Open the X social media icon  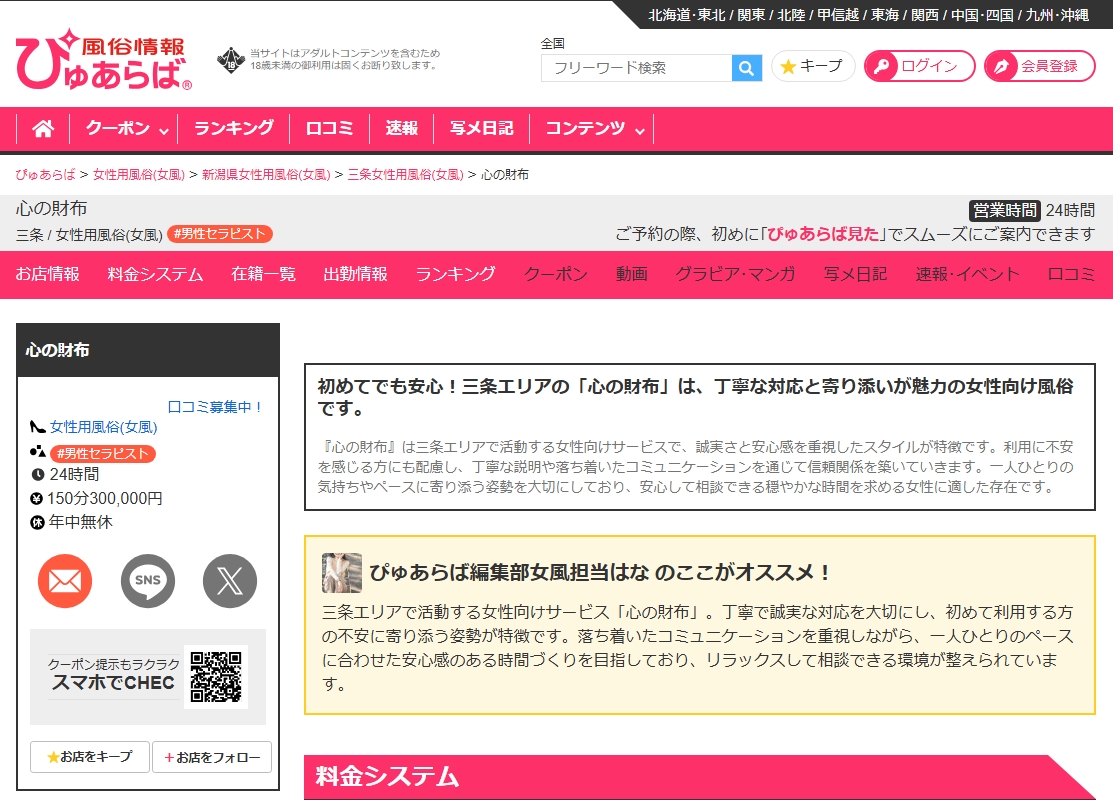tap(230, 581)
